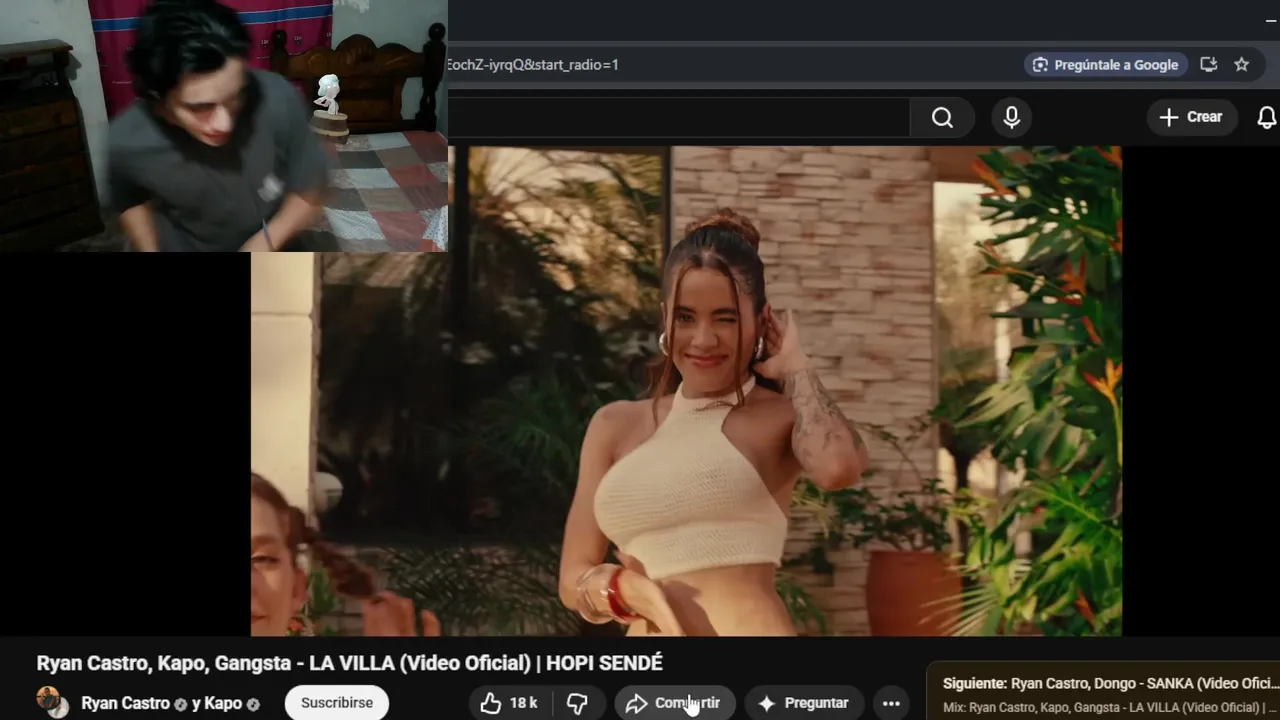Click the video player area
The image size is (1280, 720).
point(686,391)
